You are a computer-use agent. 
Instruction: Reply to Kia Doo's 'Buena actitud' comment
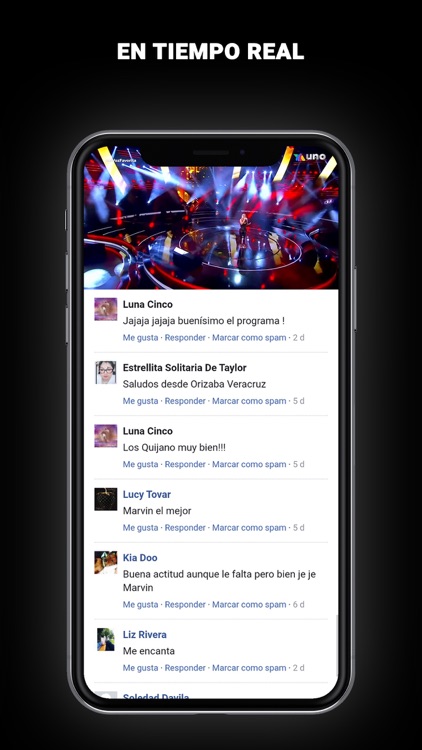click(x=185, y=605)
